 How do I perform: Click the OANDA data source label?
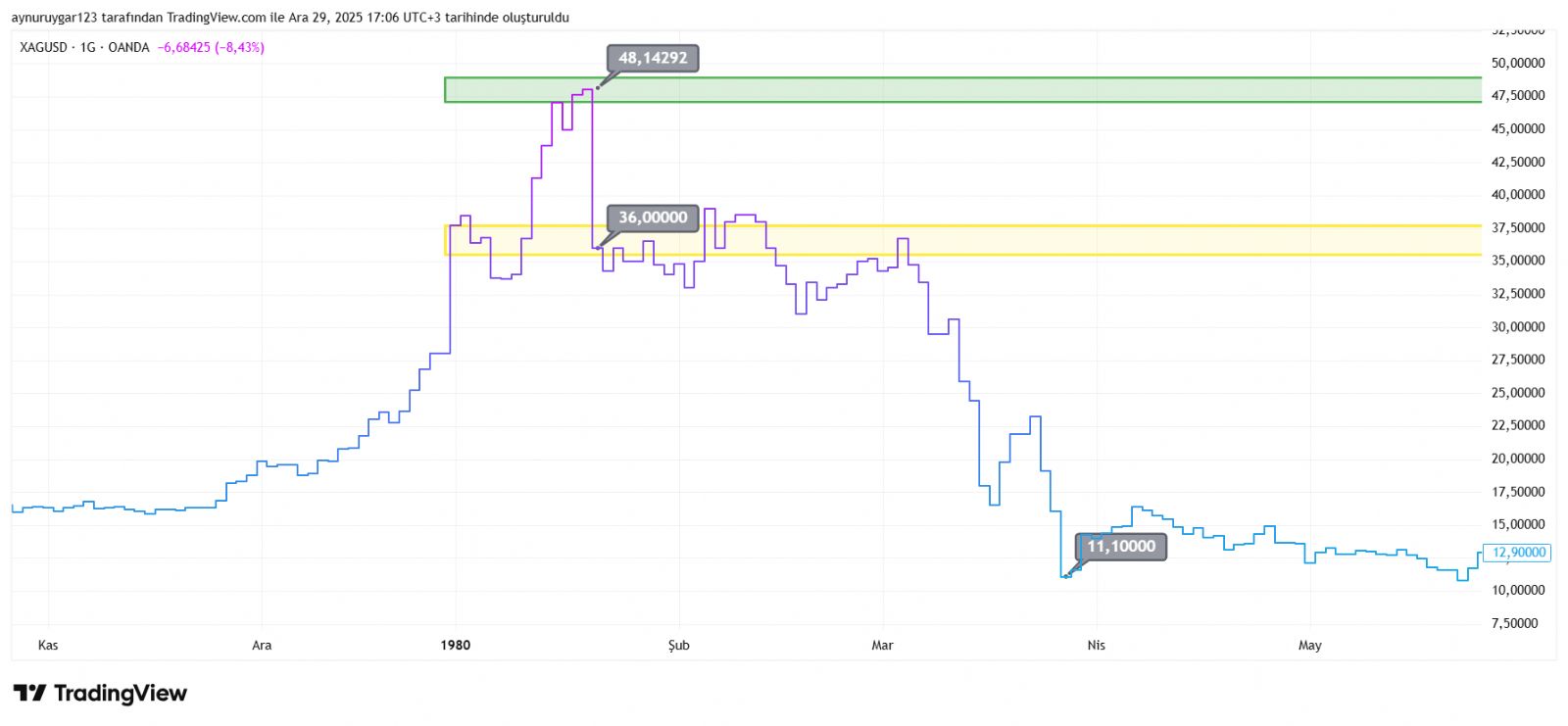pyautogui.click(x=128, y=47)
